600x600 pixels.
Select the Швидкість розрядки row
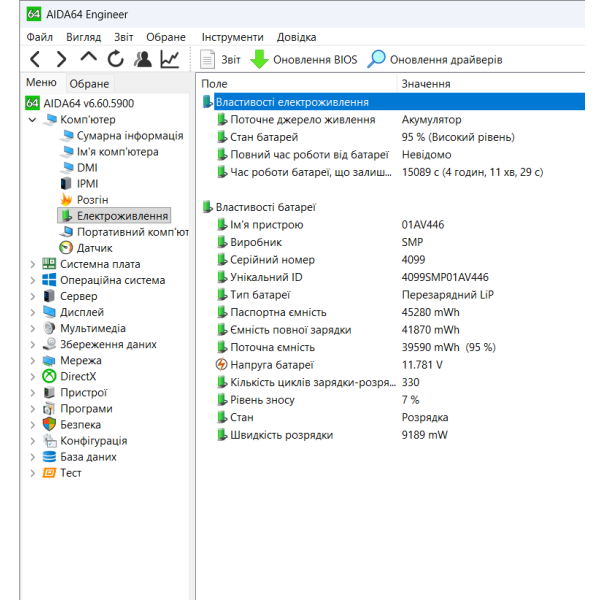click(x=332, y=435)
